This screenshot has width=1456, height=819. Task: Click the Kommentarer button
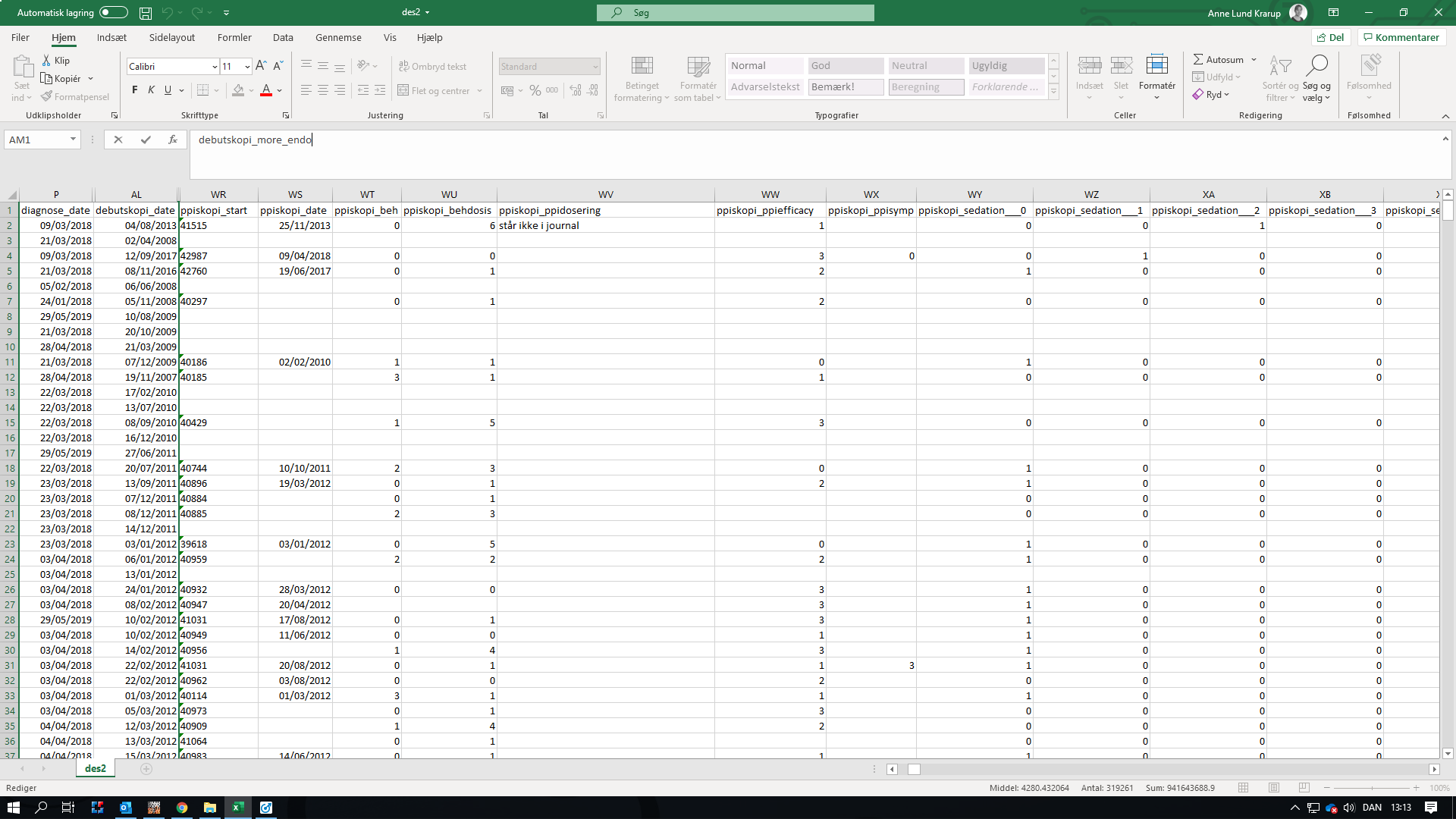[1401, 37]
